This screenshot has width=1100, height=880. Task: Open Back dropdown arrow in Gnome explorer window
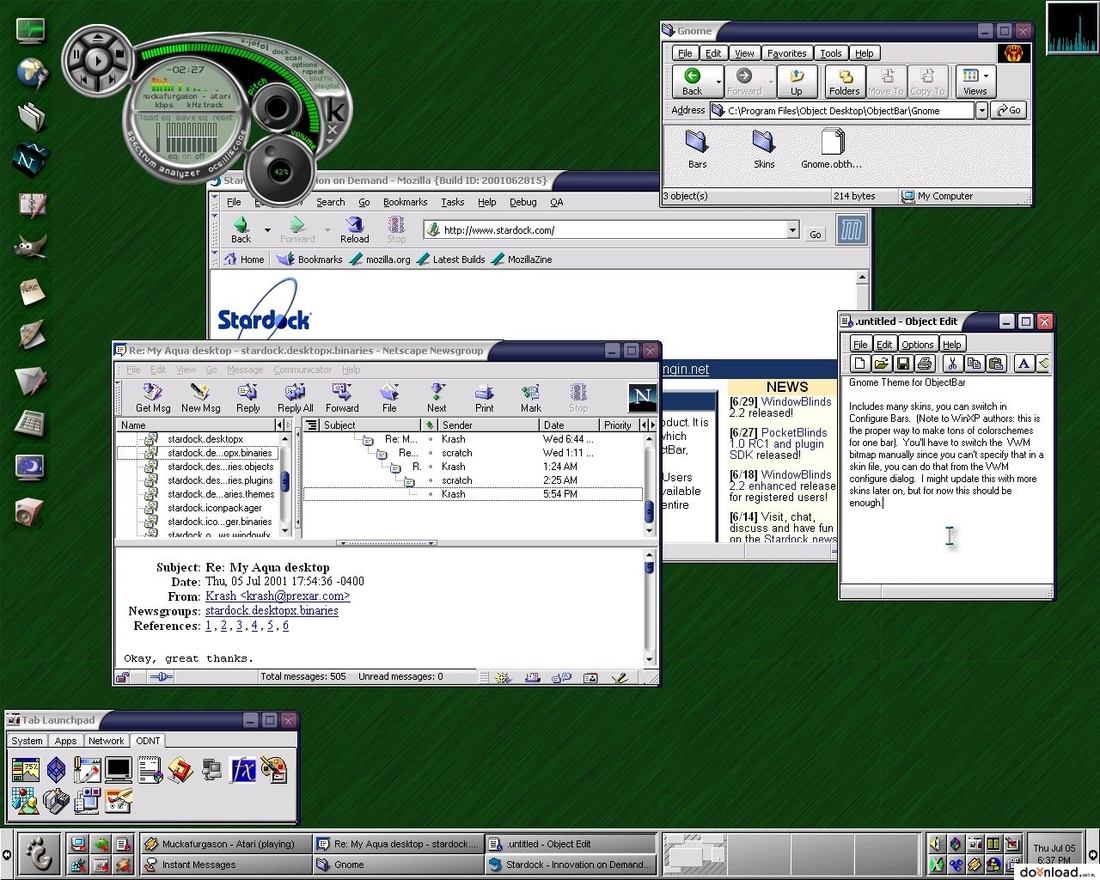(x=718, y=82)
